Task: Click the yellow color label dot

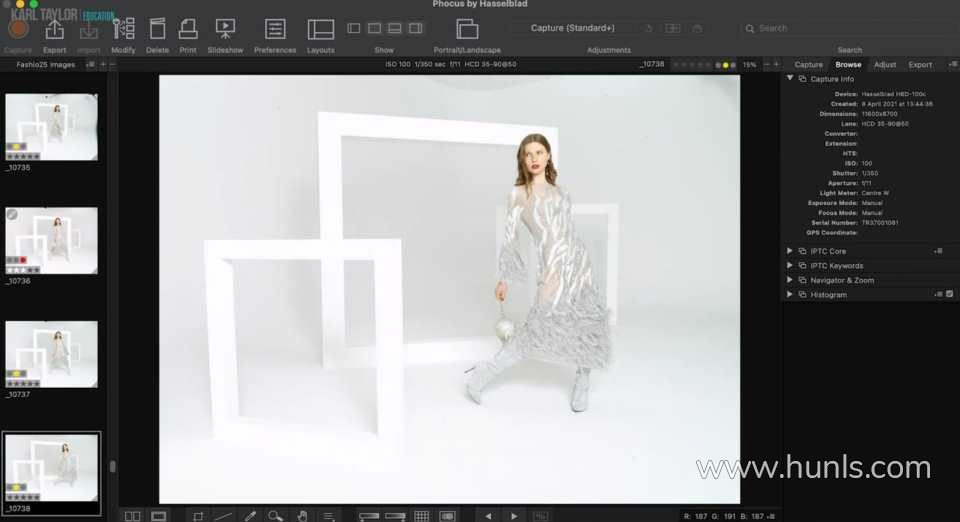Action: click(x=726, y=64)
